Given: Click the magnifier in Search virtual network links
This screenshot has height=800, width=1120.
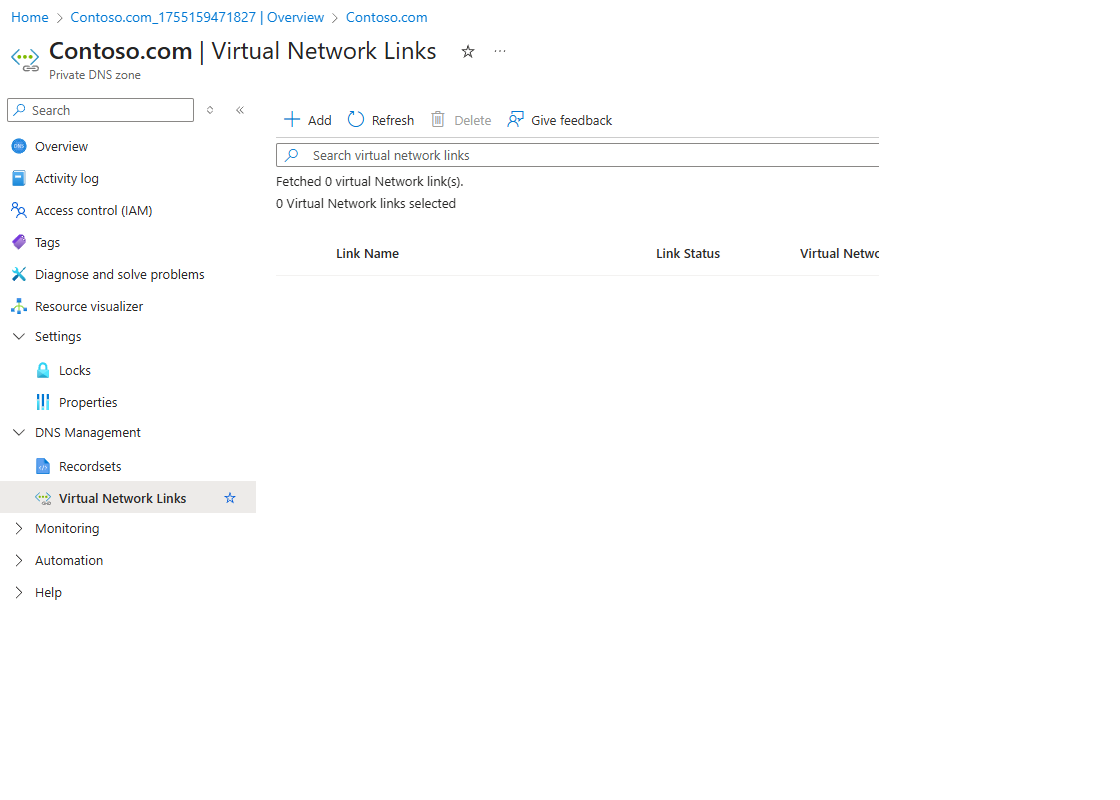Looking at the screenshot, I should pyautogui.click(x=291, y=155).
